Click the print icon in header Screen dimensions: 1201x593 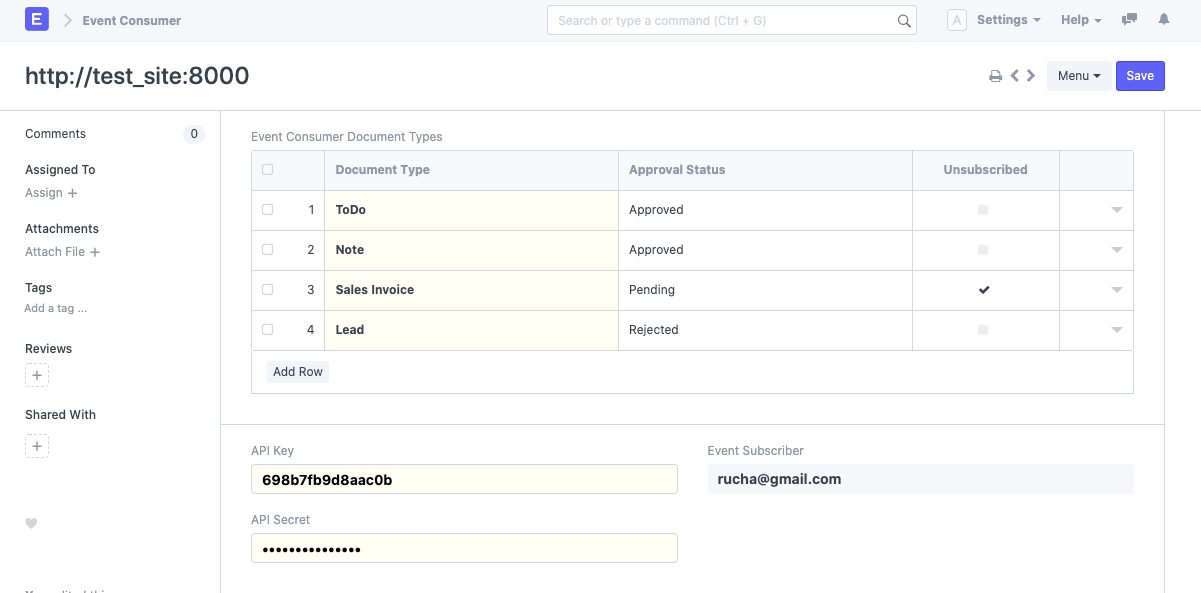pyautogui.click(x=995, y=76)
